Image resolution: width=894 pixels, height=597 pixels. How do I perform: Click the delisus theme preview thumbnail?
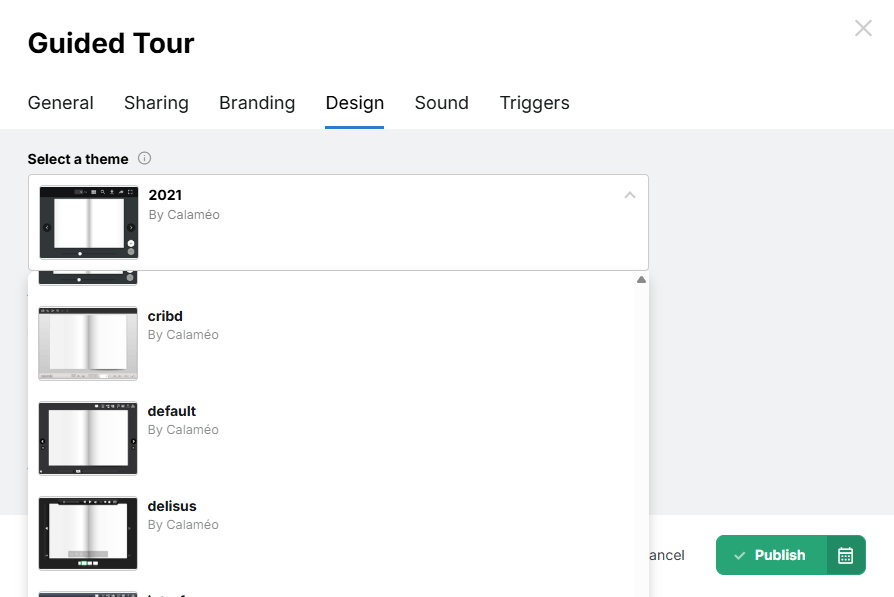click(88, 533)
